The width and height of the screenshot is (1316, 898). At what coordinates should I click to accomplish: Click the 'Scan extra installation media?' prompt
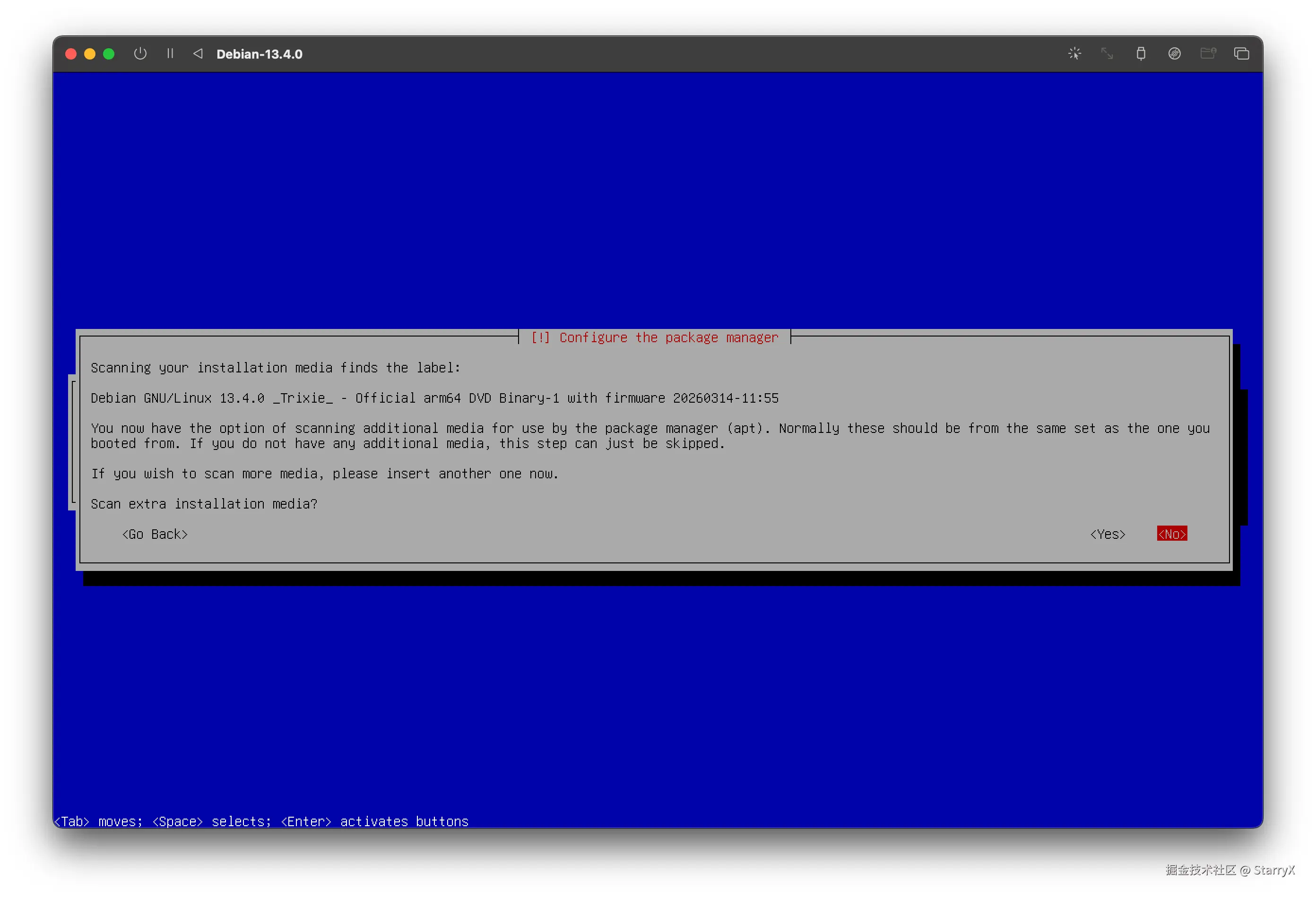[204, 504]
